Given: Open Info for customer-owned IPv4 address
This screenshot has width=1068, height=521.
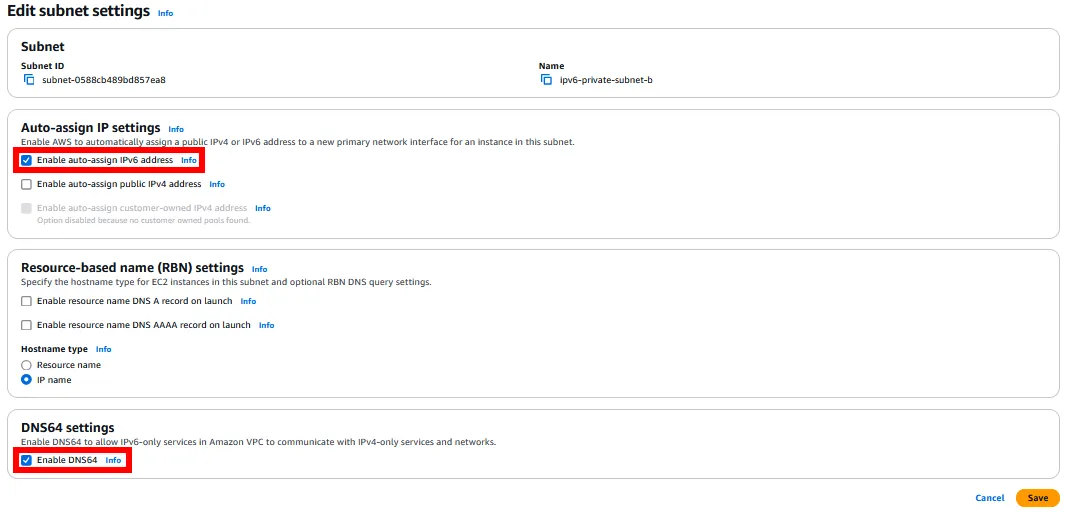Looking at the screenshot, I should [262, 208].
